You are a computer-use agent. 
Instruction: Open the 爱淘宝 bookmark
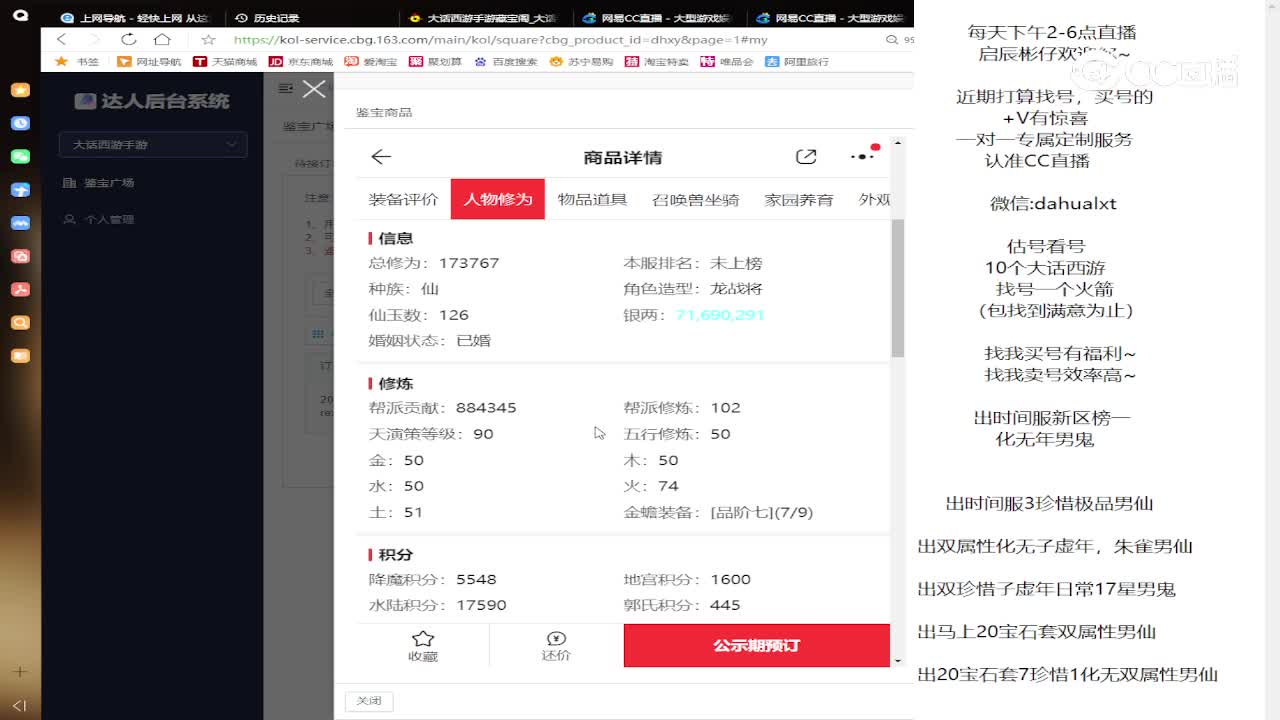pyautogui.click(x=371, y=62)
